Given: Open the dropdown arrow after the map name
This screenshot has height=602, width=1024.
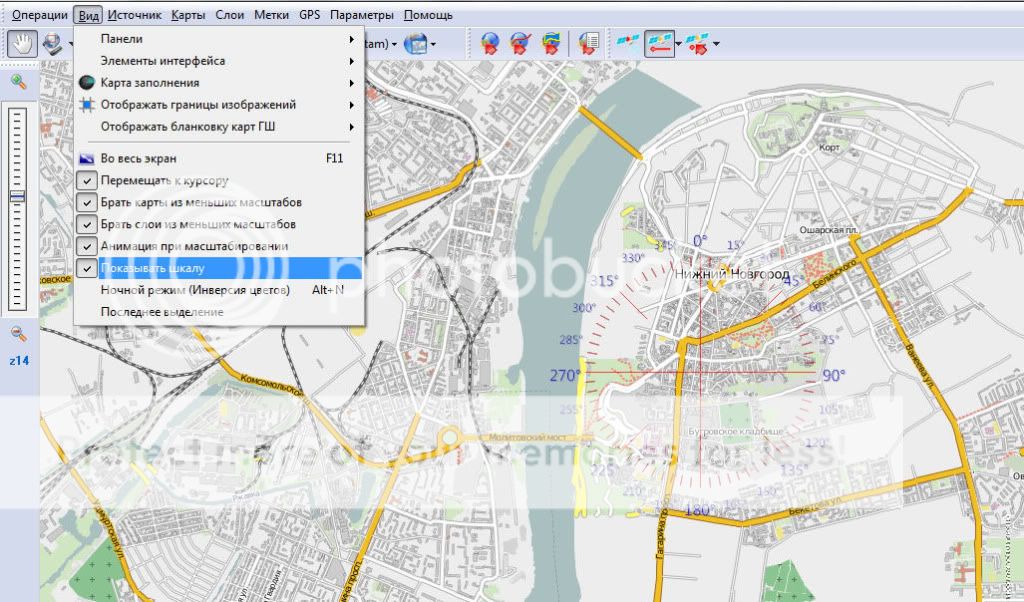Looking at the screenshot, I should tap(394, 44).
